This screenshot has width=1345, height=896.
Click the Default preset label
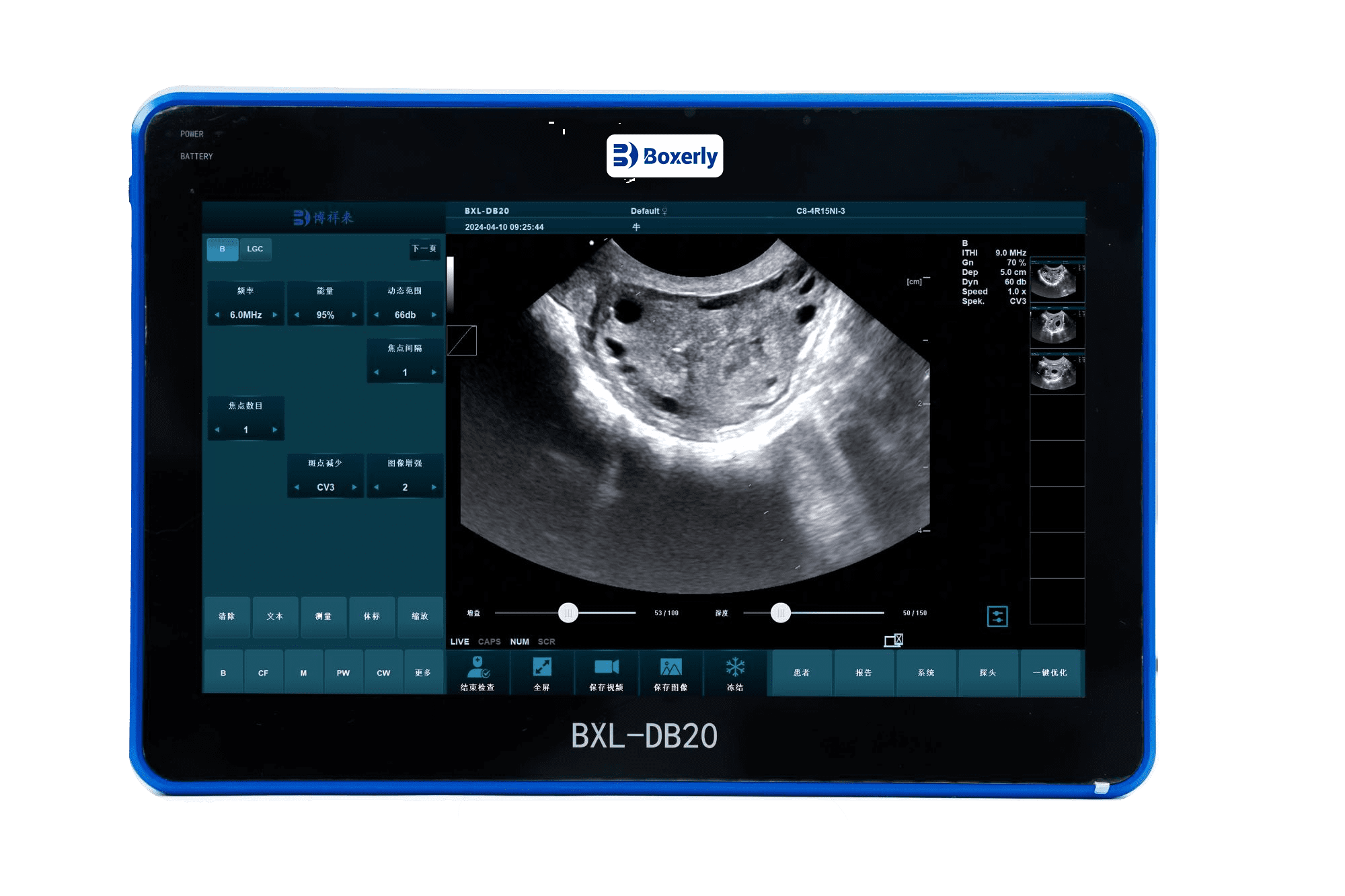click(645, 211)
